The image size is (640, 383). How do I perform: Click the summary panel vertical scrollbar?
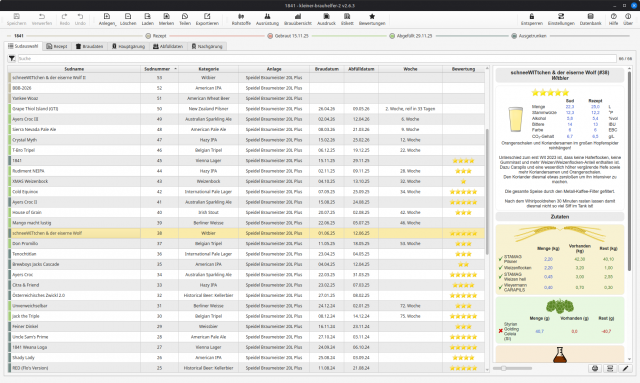tap(629, 171)
